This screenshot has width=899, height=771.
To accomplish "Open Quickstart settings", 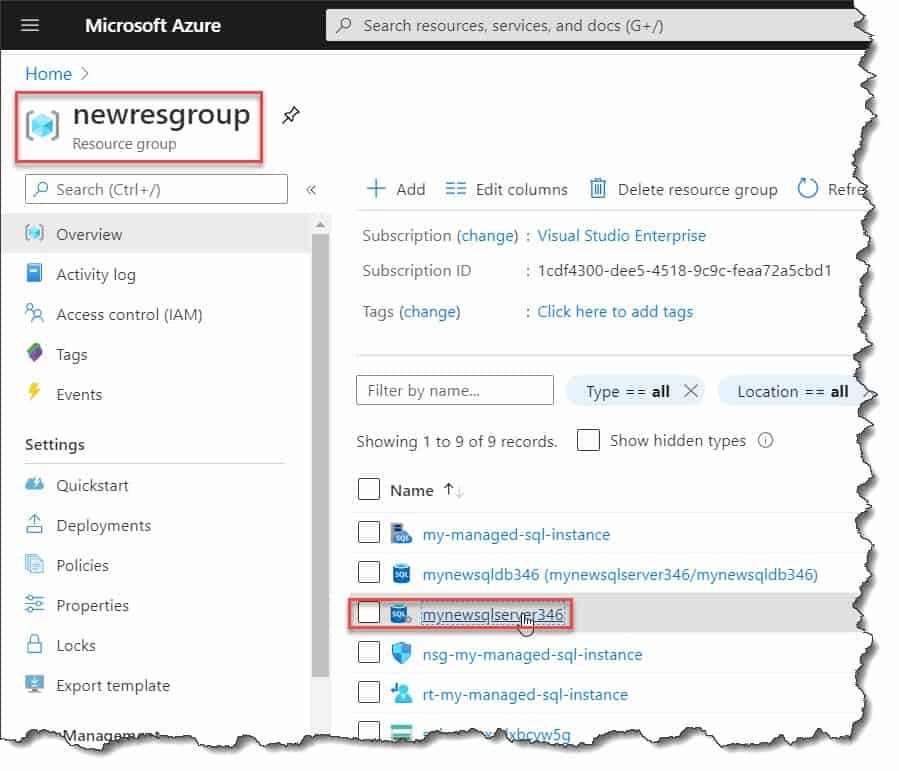I will coord(92,486).
